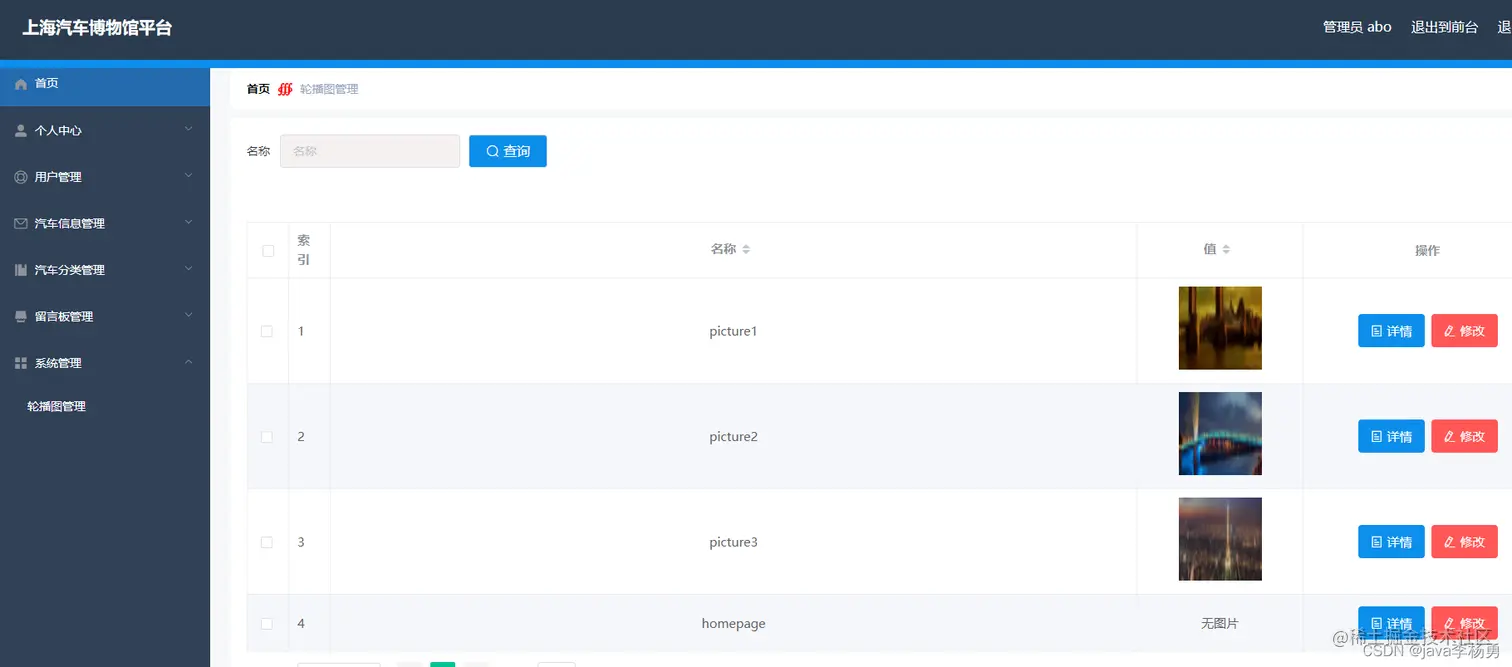Click the 个人中心 person icon
Viewport: 1512px width, 667px height.
tap(21, 131)
